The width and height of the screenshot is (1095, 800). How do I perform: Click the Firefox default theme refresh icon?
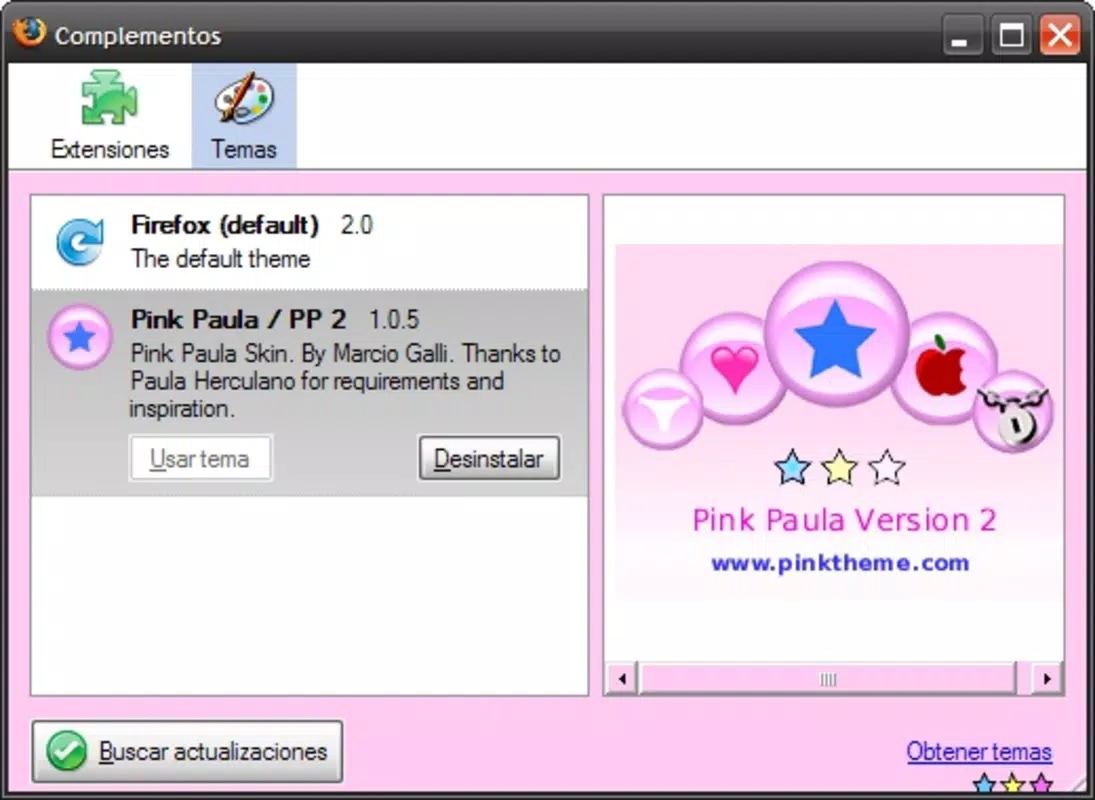coord(80,242)
